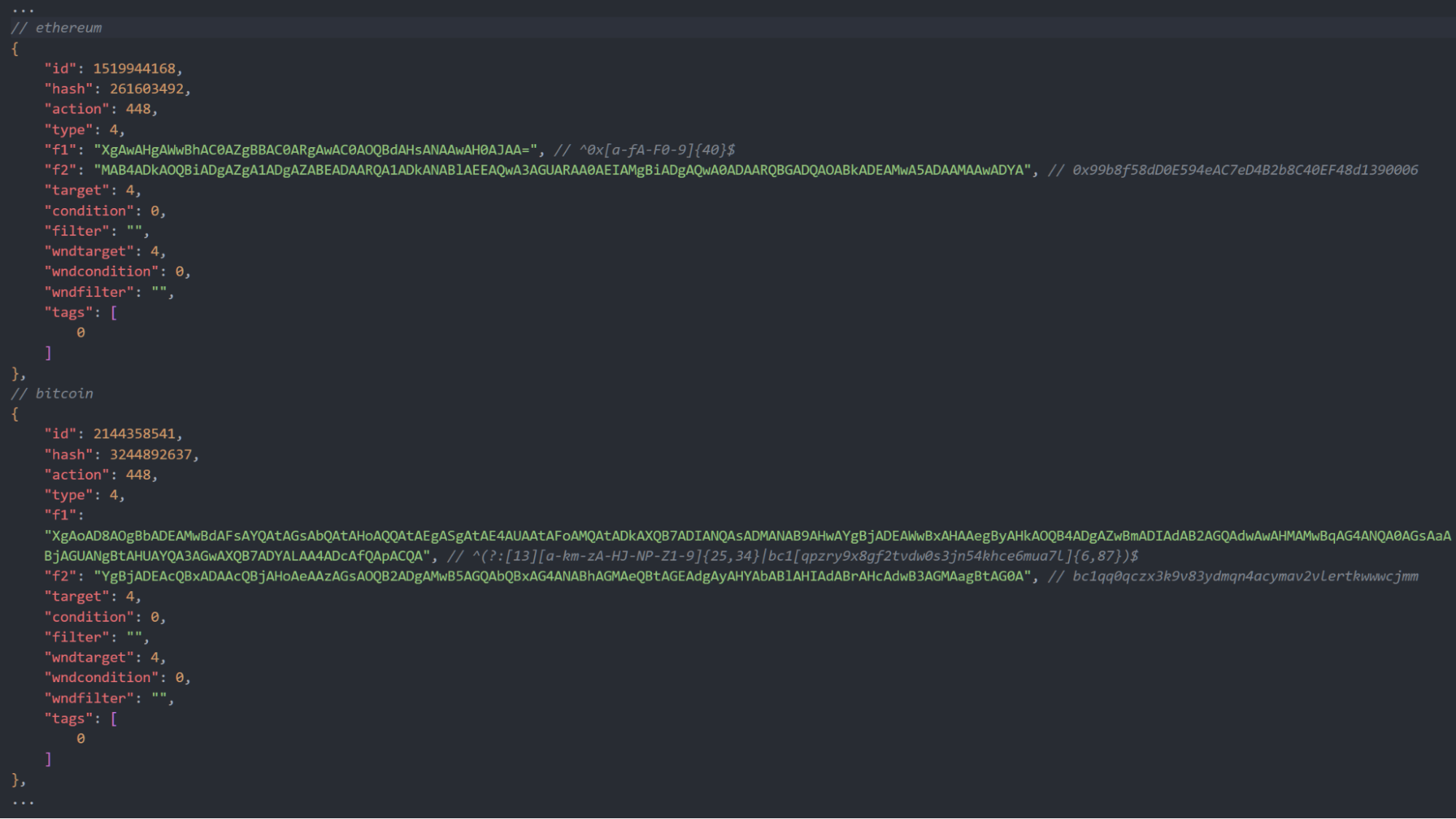Click the "// bitcoin" comment line
This screenshot has width=1456, height=819.
tap(52, 394)
